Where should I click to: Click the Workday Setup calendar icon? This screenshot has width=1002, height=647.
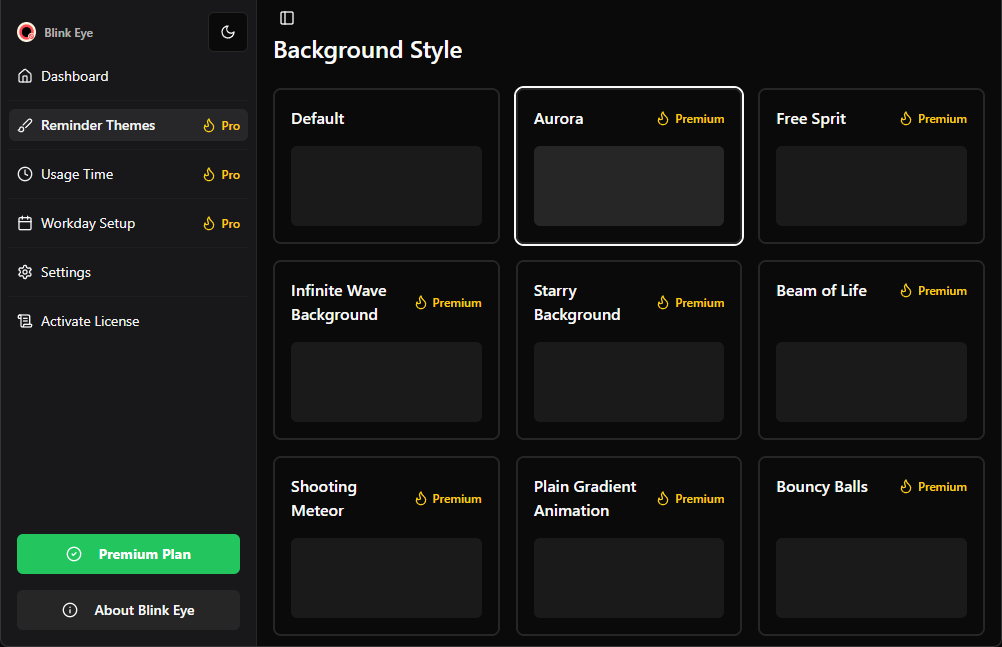(x=25, y=223)
